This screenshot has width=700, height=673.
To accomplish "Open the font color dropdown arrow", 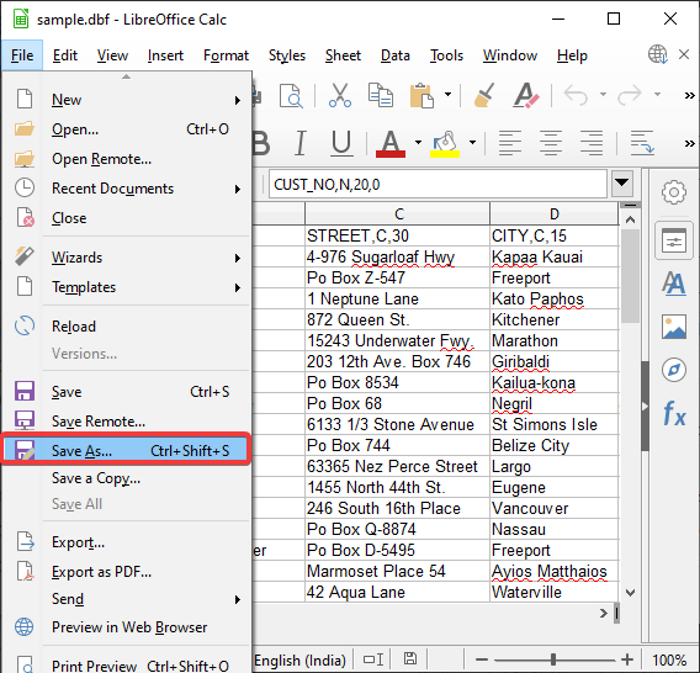I will point(418,143).
